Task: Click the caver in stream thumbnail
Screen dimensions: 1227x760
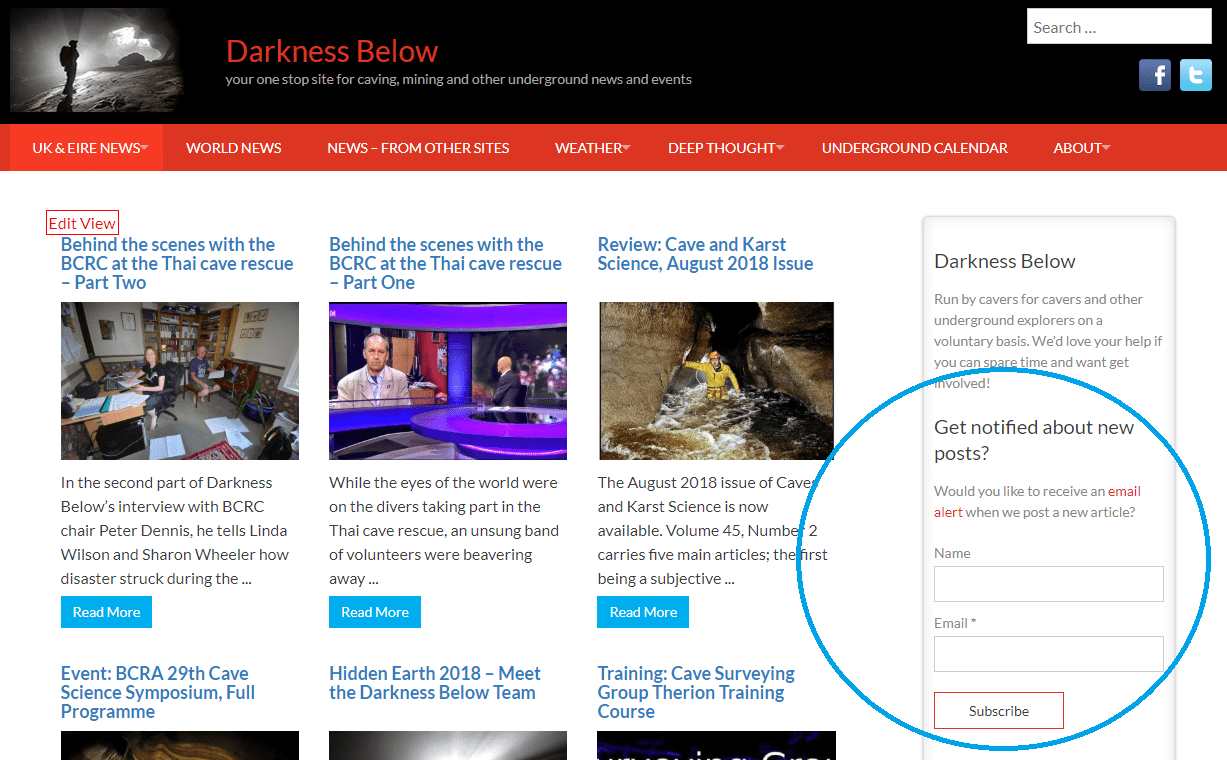Action: pyautogui.click(x=716, y=381)
